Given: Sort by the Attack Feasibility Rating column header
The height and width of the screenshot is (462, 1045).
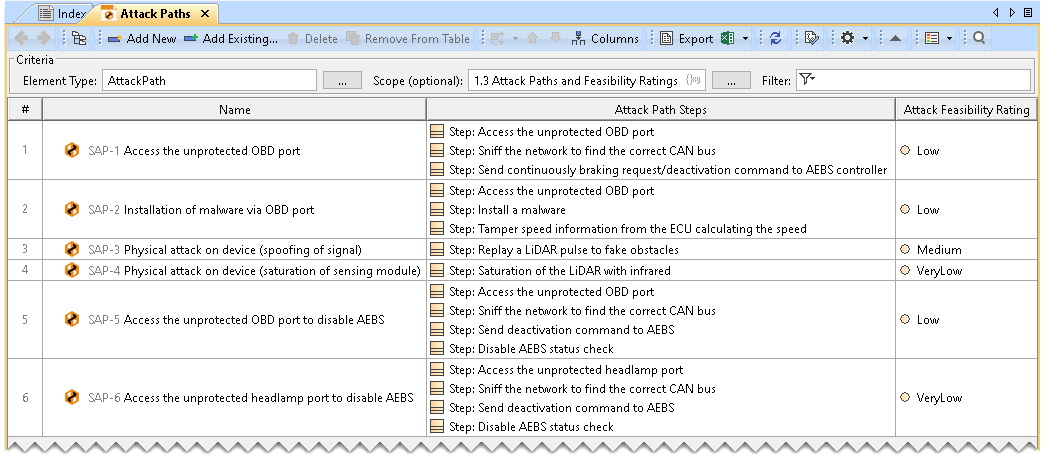Looking at the screenshot, I should [966, 110].
